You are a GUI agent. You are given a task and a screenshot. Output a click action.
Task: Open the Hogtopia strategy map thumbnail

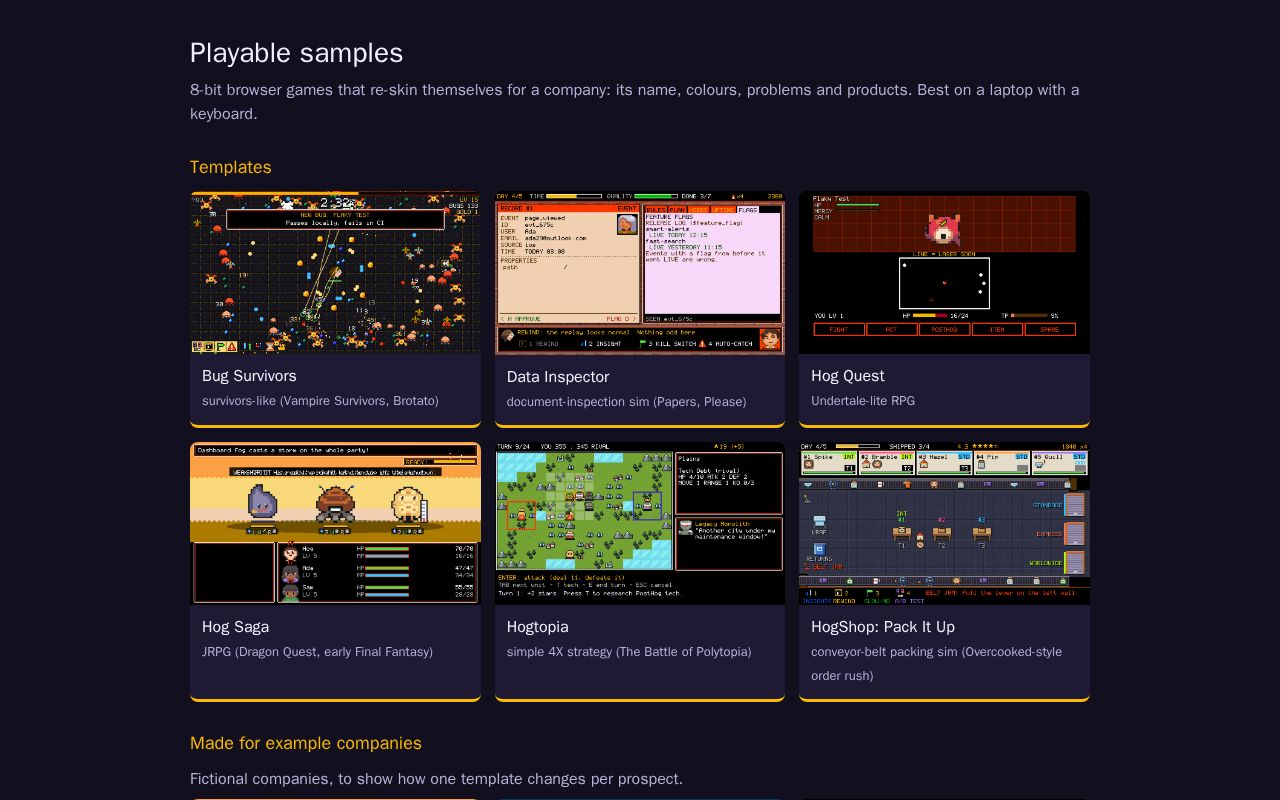tap(640, 523)
